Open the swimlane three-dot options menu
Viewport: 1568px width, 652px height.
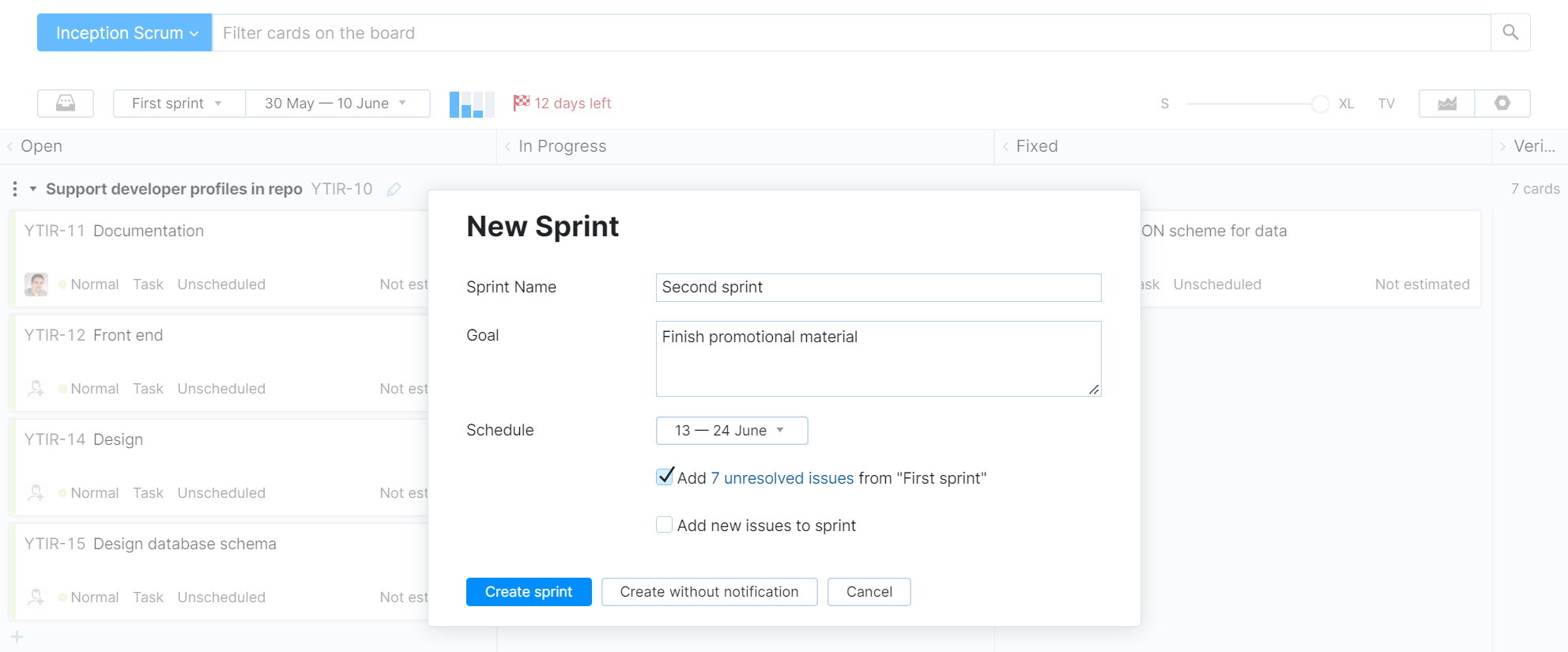(13, 189)
